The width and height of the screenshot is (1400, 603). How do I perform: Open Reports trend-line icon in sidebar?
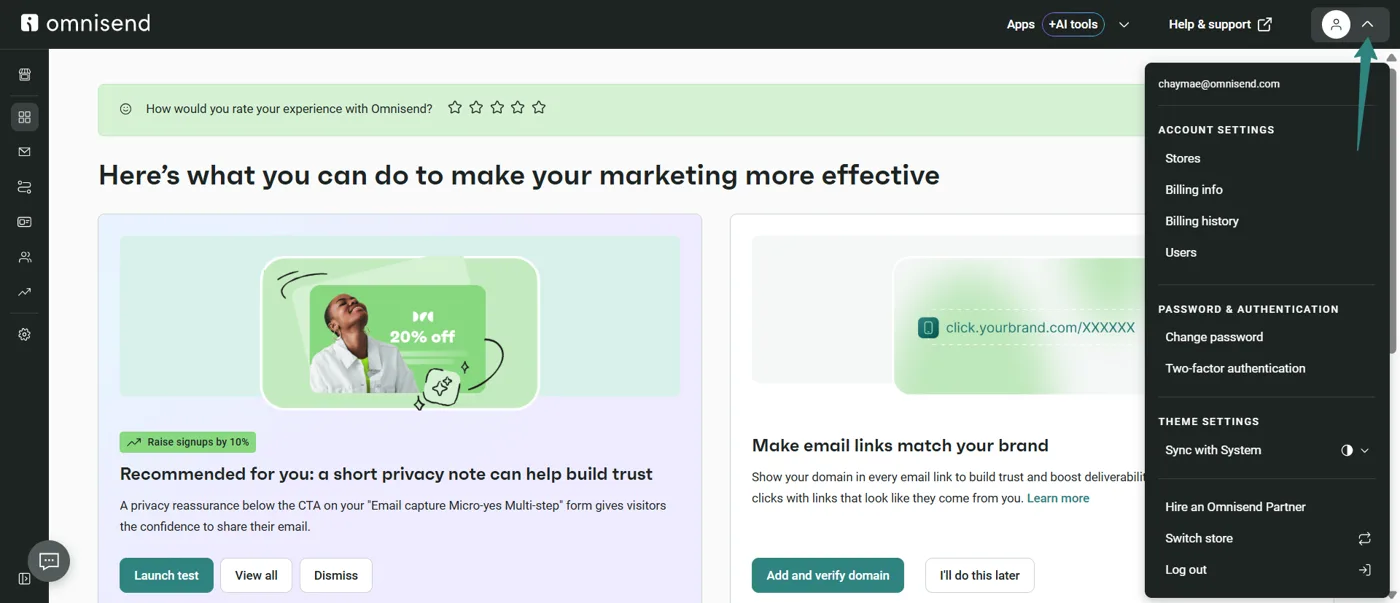pyautogui.click(x=24, y=292)
